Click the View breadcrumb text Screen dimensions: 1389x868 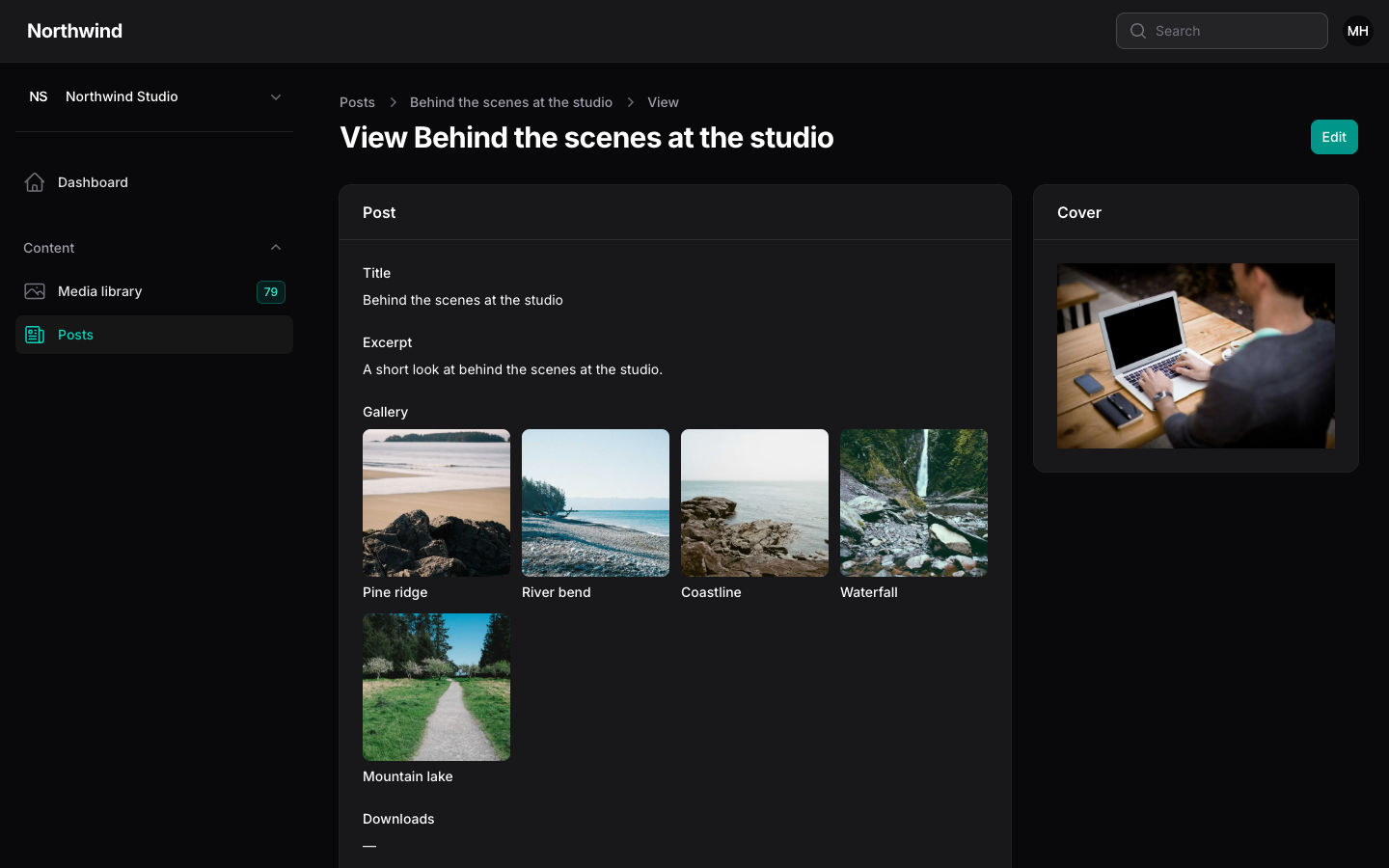663,102
